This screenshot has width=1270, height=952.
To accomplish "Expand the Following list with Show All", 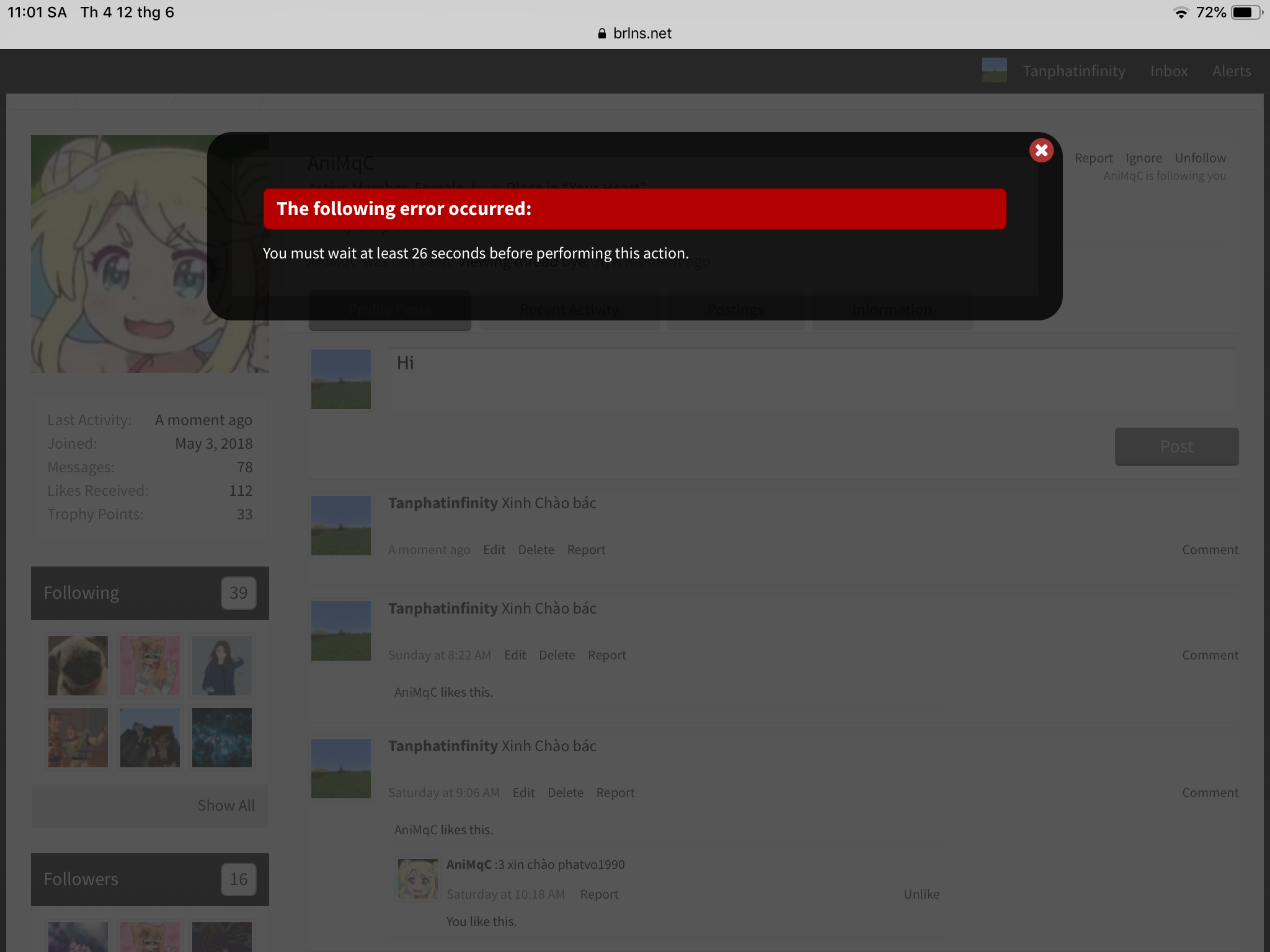I will coord(226,805).
